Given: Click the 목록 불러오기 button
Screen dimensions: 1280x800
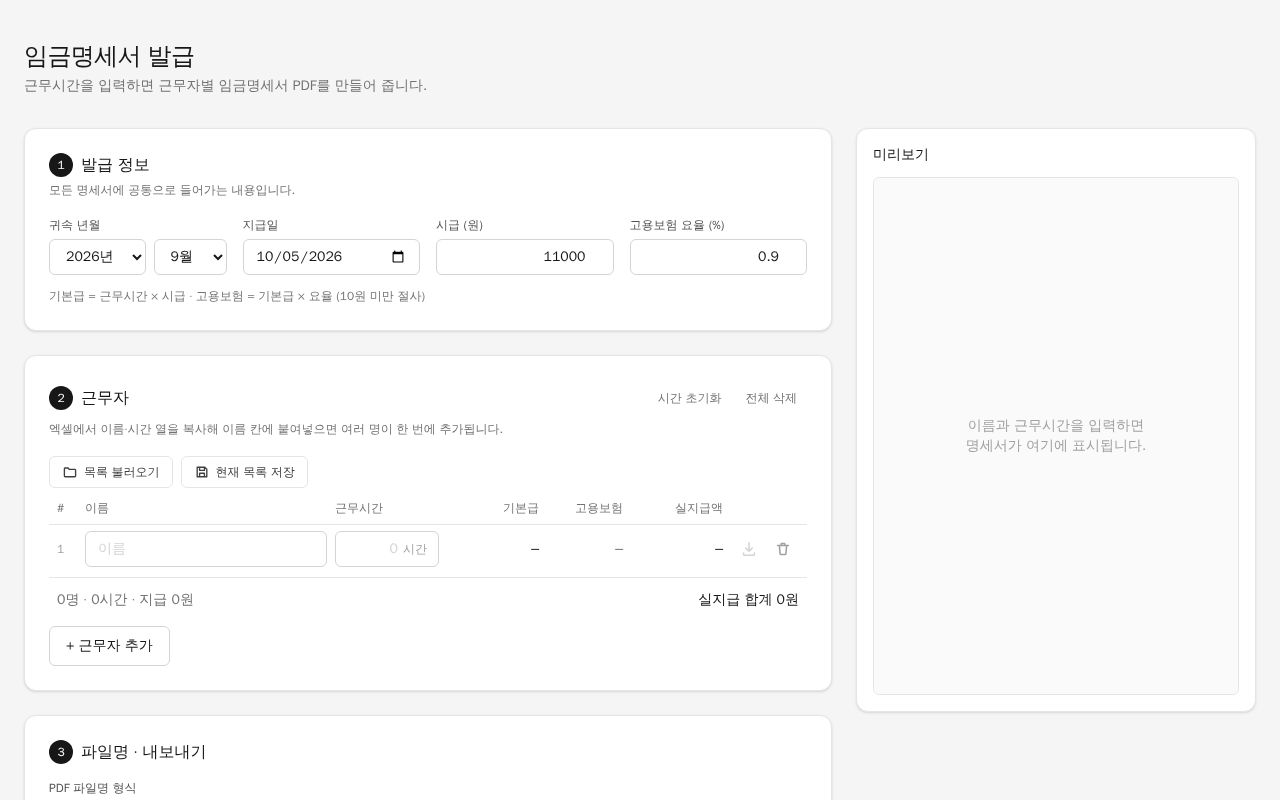Looking at the screenshot, I should point(111,472).
